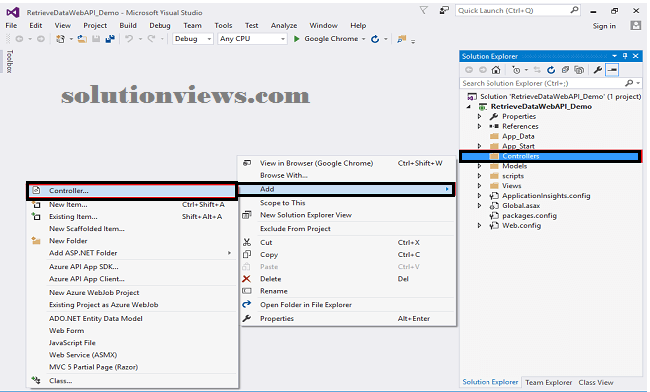Screen dimensions: 650x392
Task: Choose Rename in the context menu
Action: click(x=348, y=291)
